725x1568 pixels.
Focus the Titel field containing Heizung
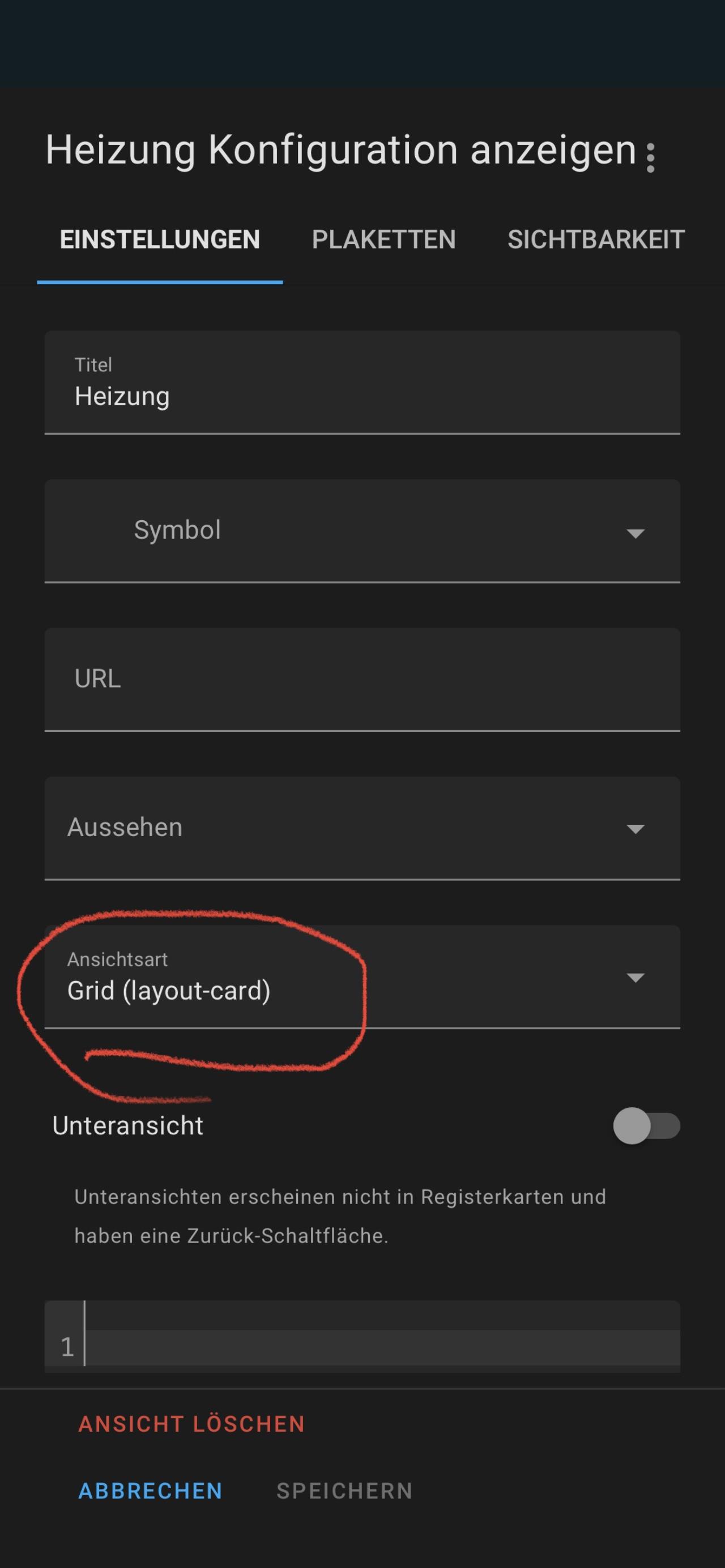pos(362,382)
